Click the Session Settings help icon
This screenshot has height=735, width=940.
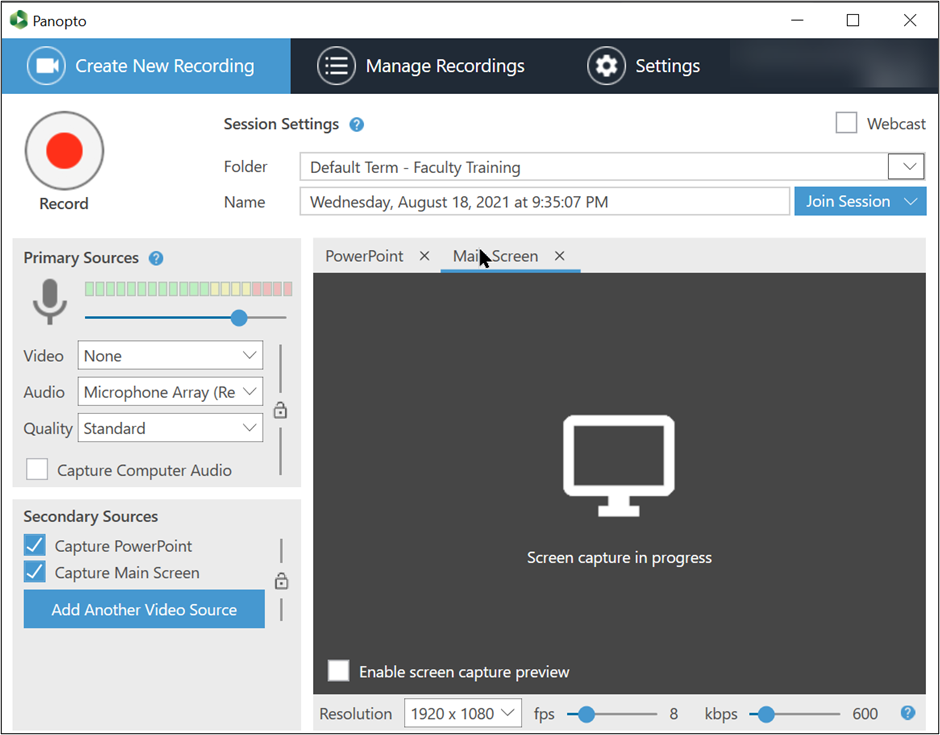click(356, 124)
